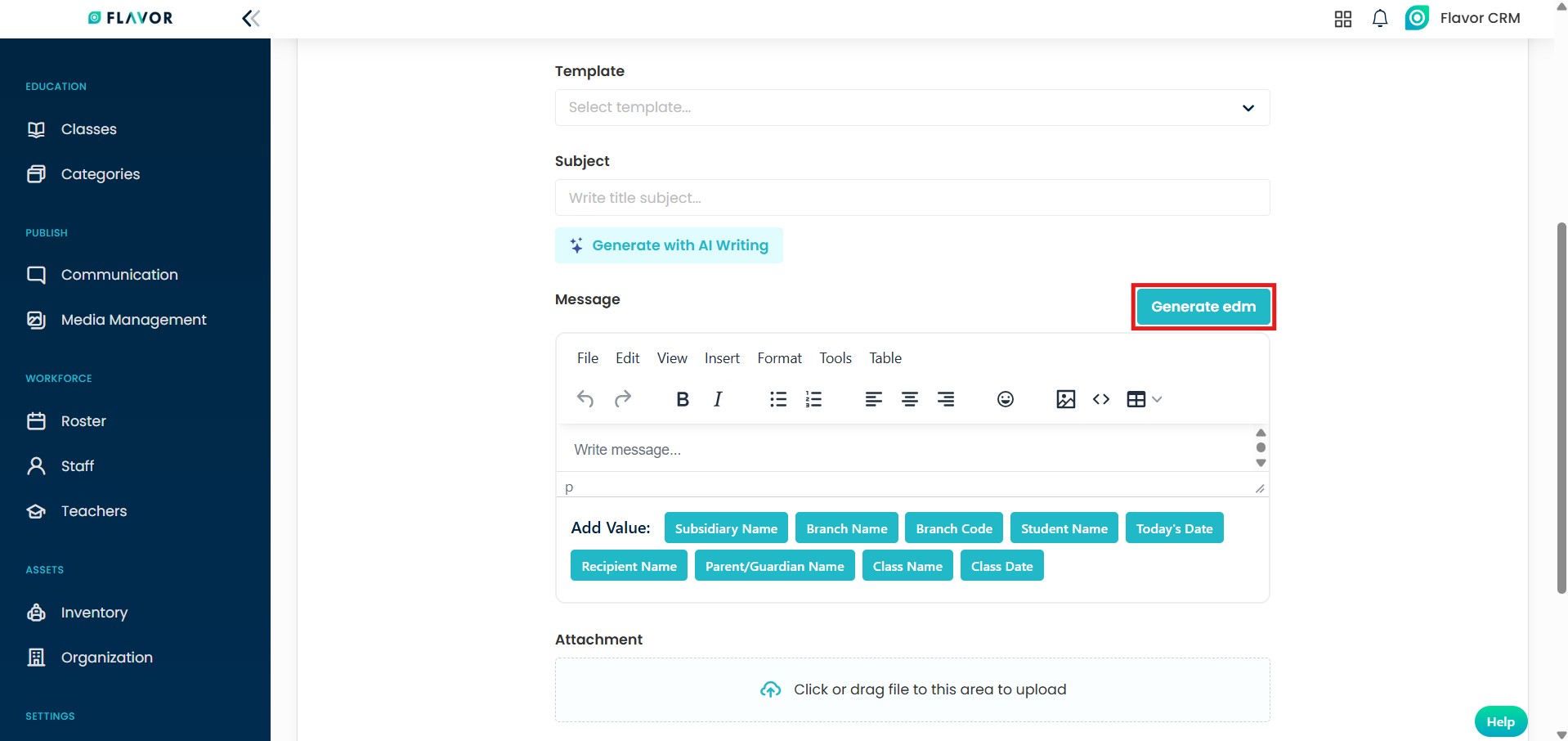This screenshot has width=1568, height=741.
Task: Open the Format menu in editor
Action: [779, 358]
